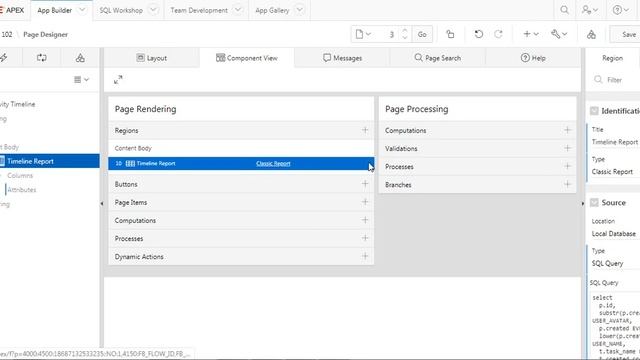Open the Utilities wrench menu
Image resolution: width=640 pixels, height=360 pixels.
coord(559,34)
